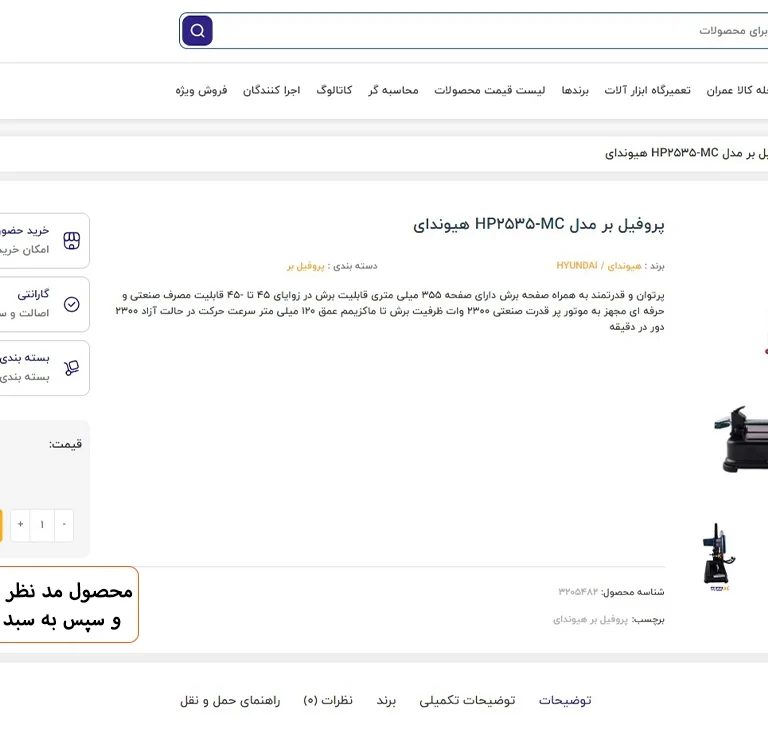Click the quantity value field

[x=42, y=525]
